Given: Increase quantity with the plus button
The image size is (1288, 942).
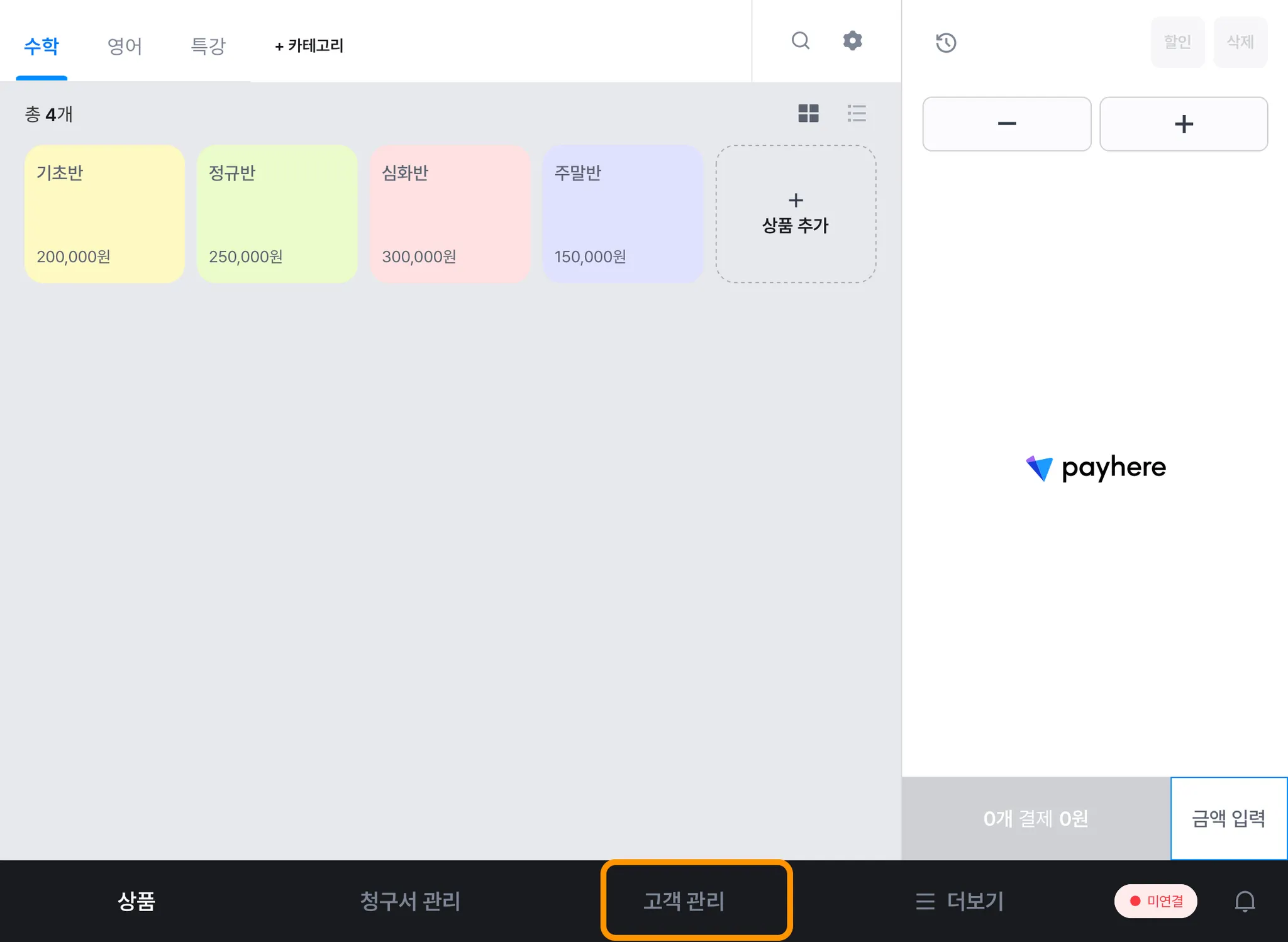Looking at the screenshot, I should (1183, 124).
